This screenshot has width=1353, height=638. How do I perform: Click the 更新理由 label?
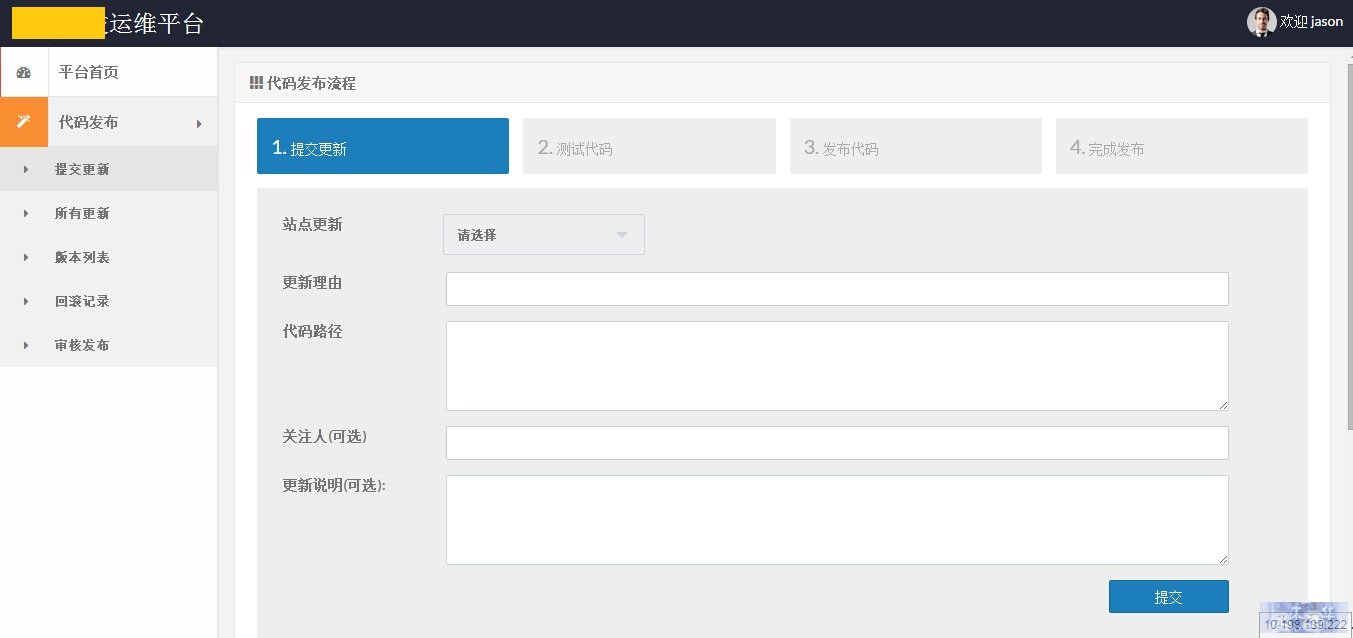point(313,283)
